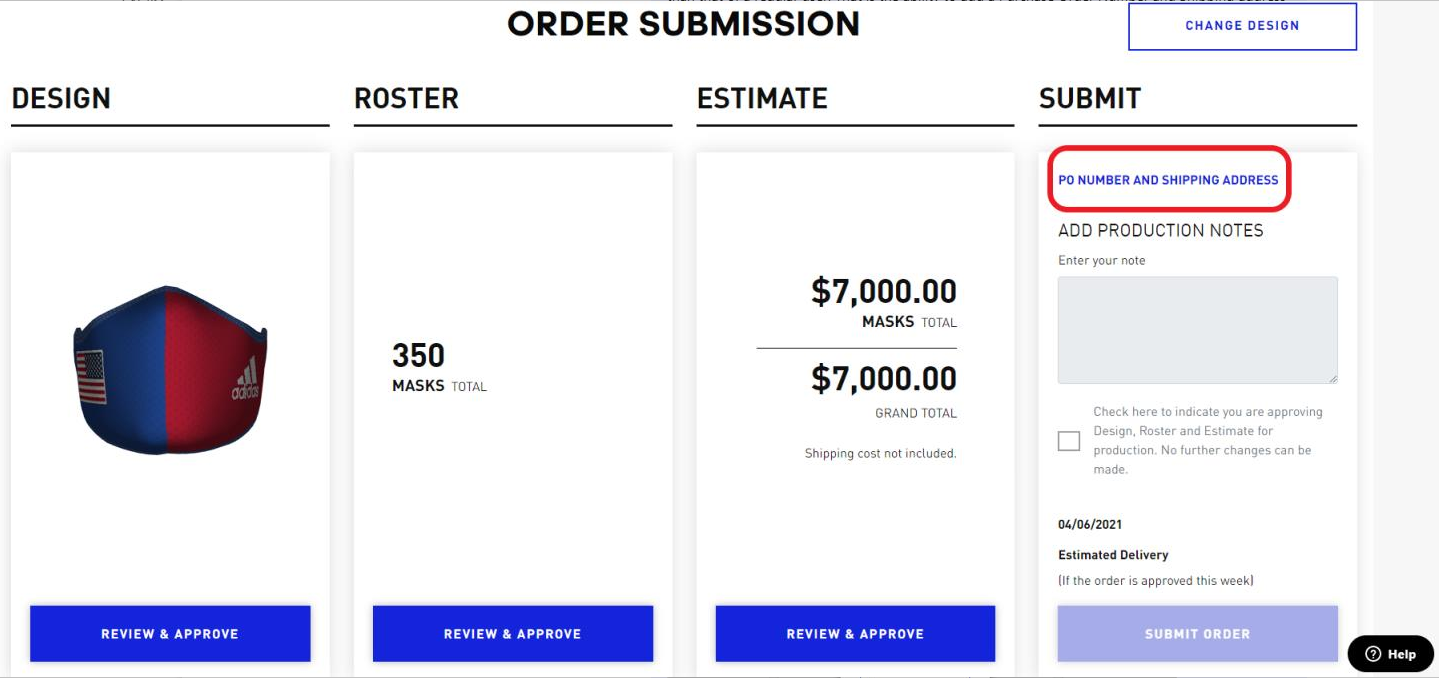The image size is (1439, 678).
Task: Check the production approval checkbox
Action: tap(1068, 440)
